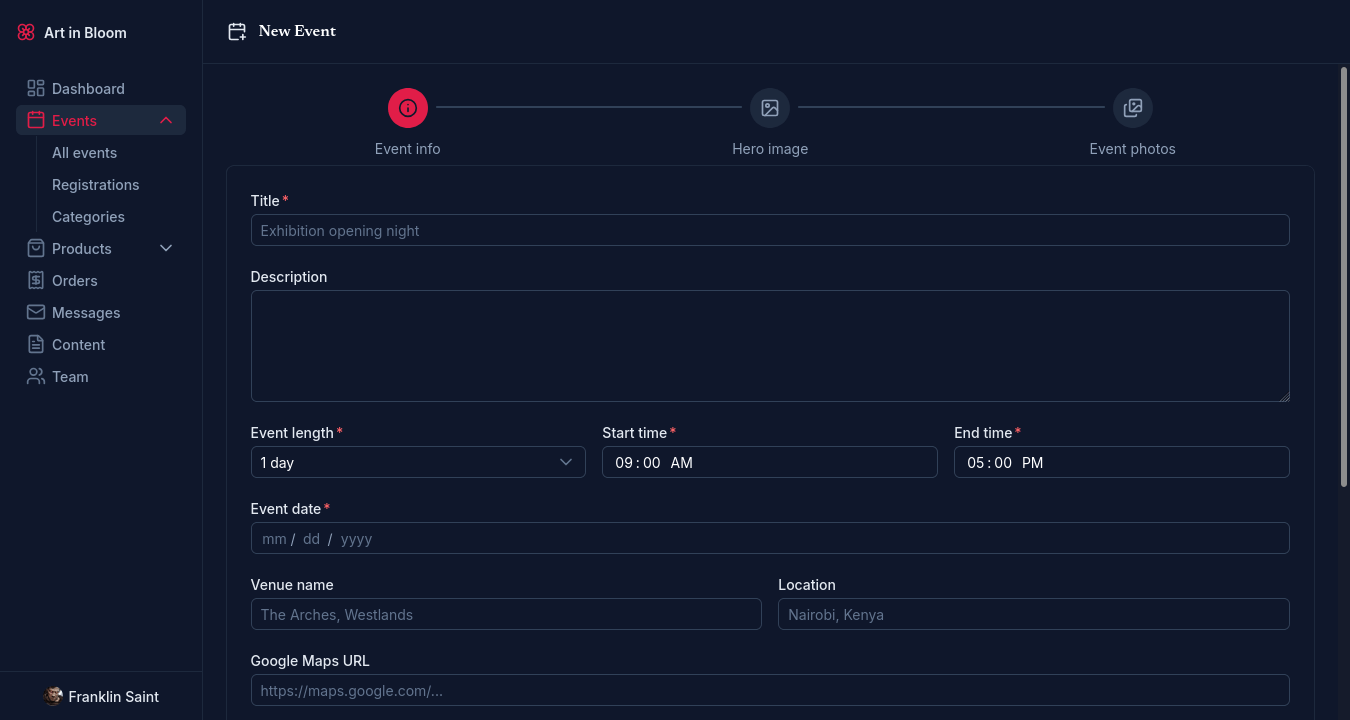Focus the Location input
The width and height of the screenshot is (1350, 720).
pyautogui.click(x=1034, y=614)
